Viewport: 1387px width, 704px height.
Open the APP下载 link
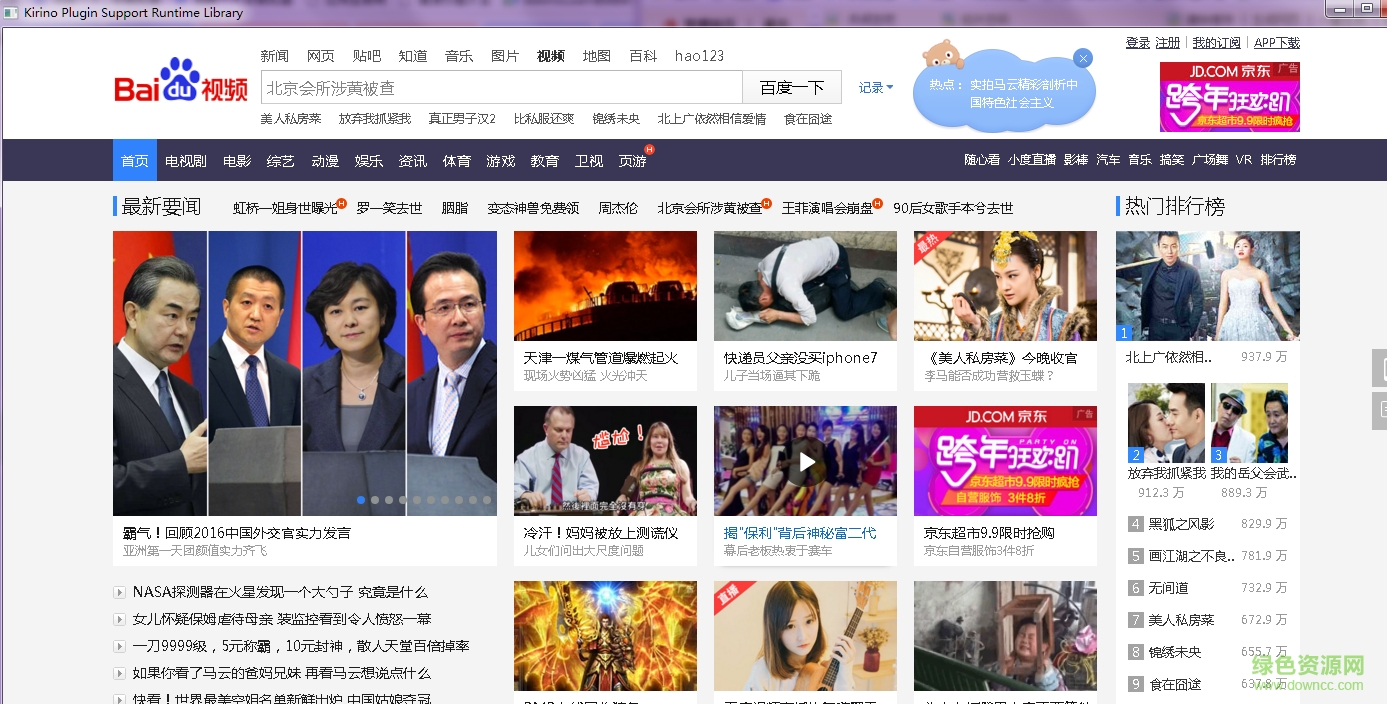pos(1277,43)
